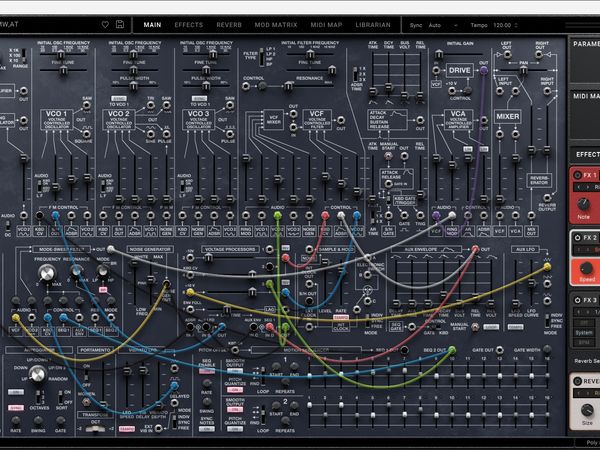The image size is (600, 450).
Task: Toggle the FILTER TYPE LP/HP/BP switch
Action: click(x=262, y=57)
